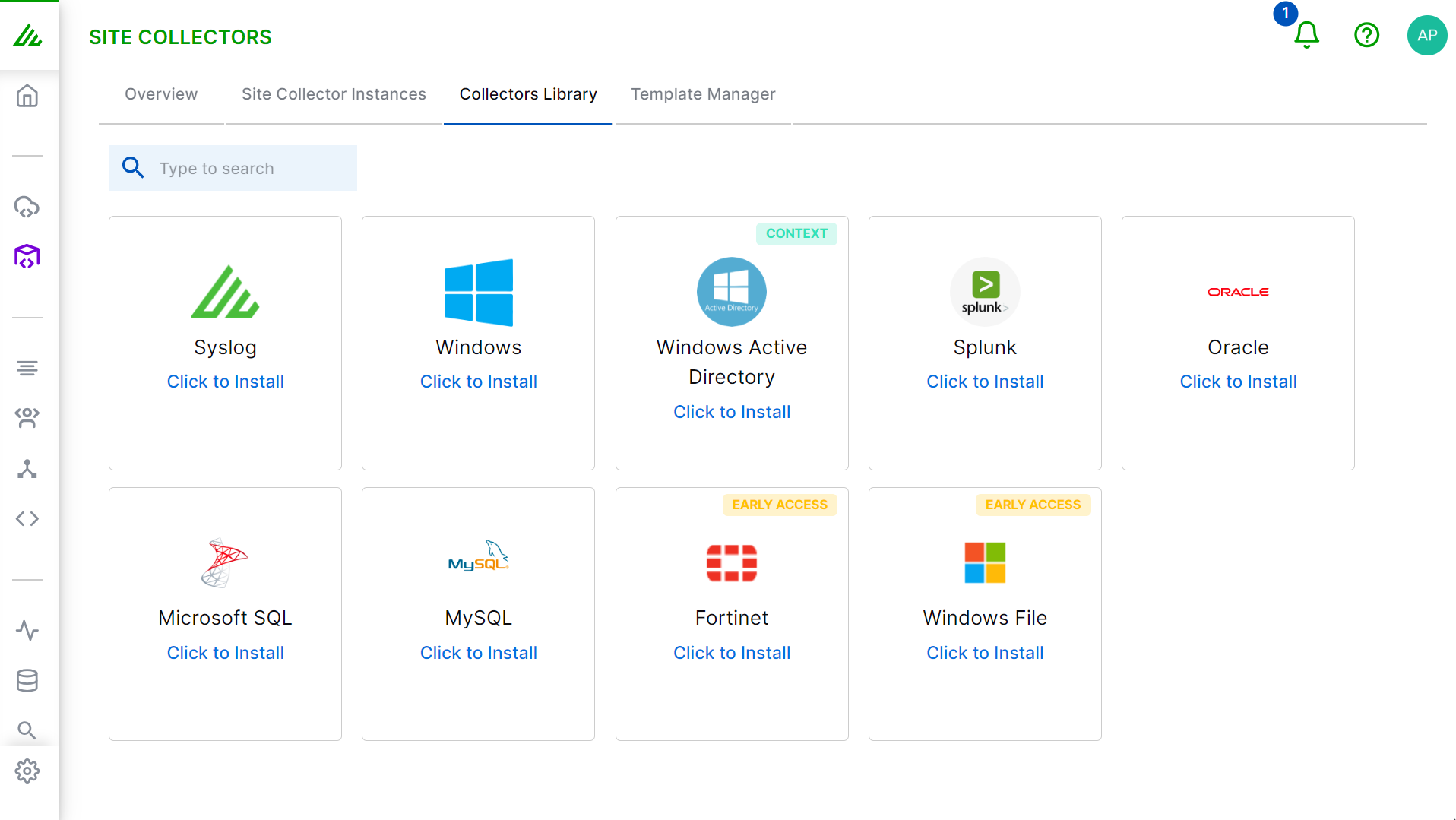This screenshot has height=820, width=1456.
Task: Click the Microsoft SQL card title
Action: pos(225,618)
